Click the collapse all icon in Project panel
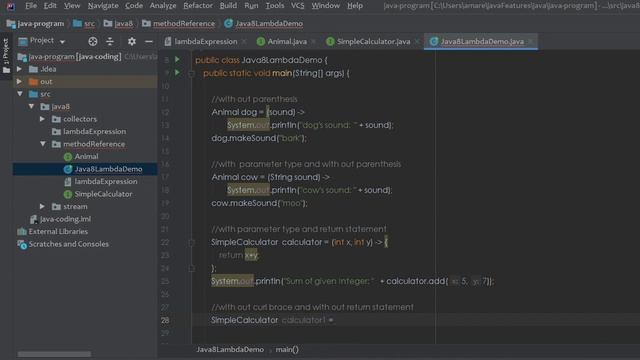This screenshot has width=640, height=360. 110,41
